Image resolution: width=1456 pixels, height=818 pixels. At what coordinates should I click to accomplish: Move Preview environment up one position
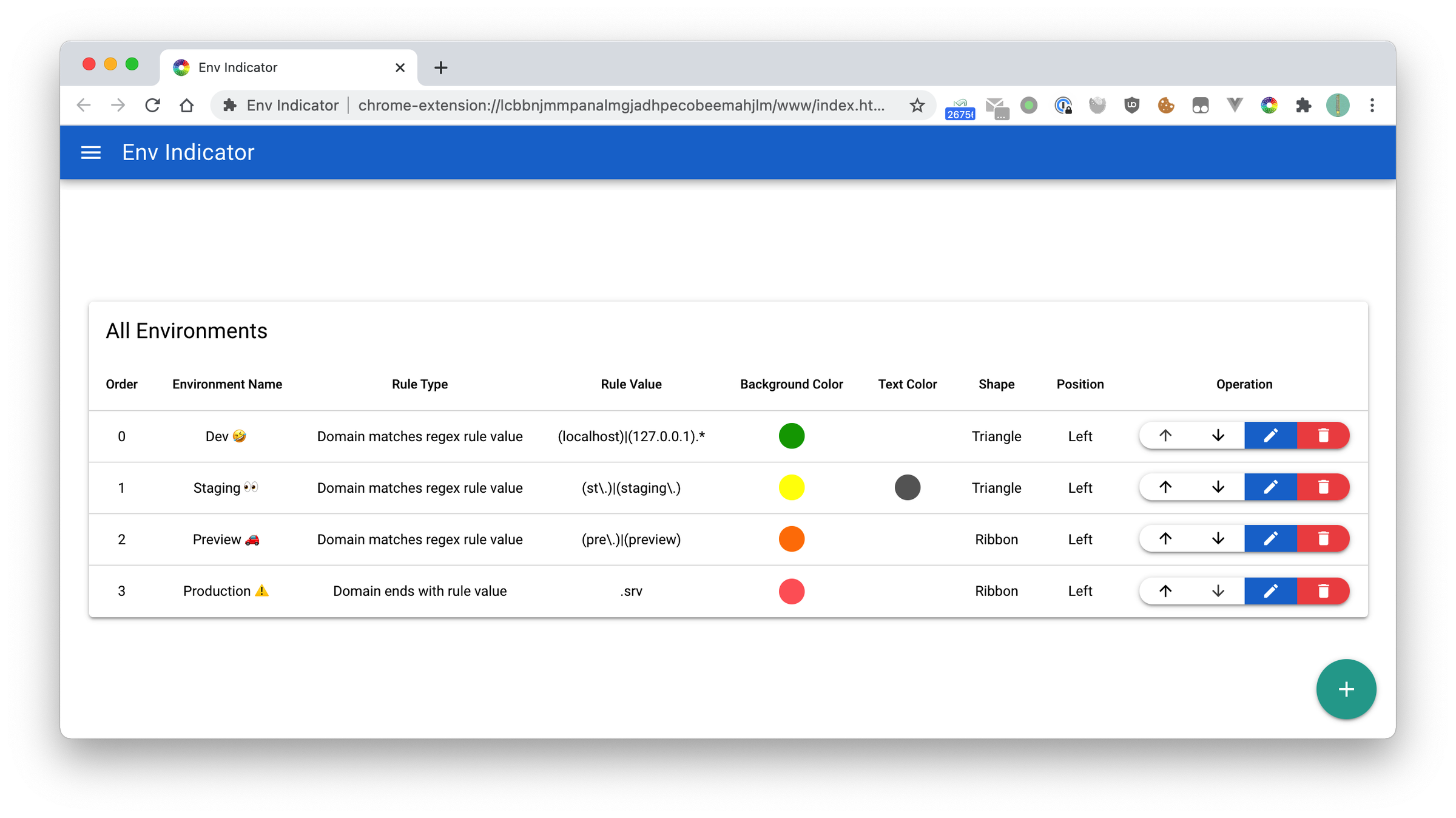click(x=1164, y=539)
